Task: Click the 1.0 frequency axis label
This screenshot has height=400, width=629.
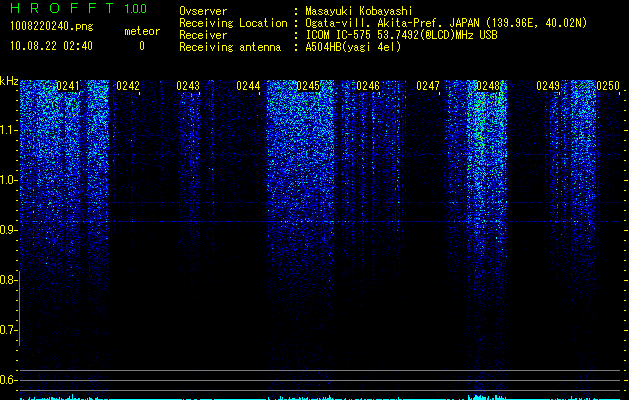Action: [8, 180]
